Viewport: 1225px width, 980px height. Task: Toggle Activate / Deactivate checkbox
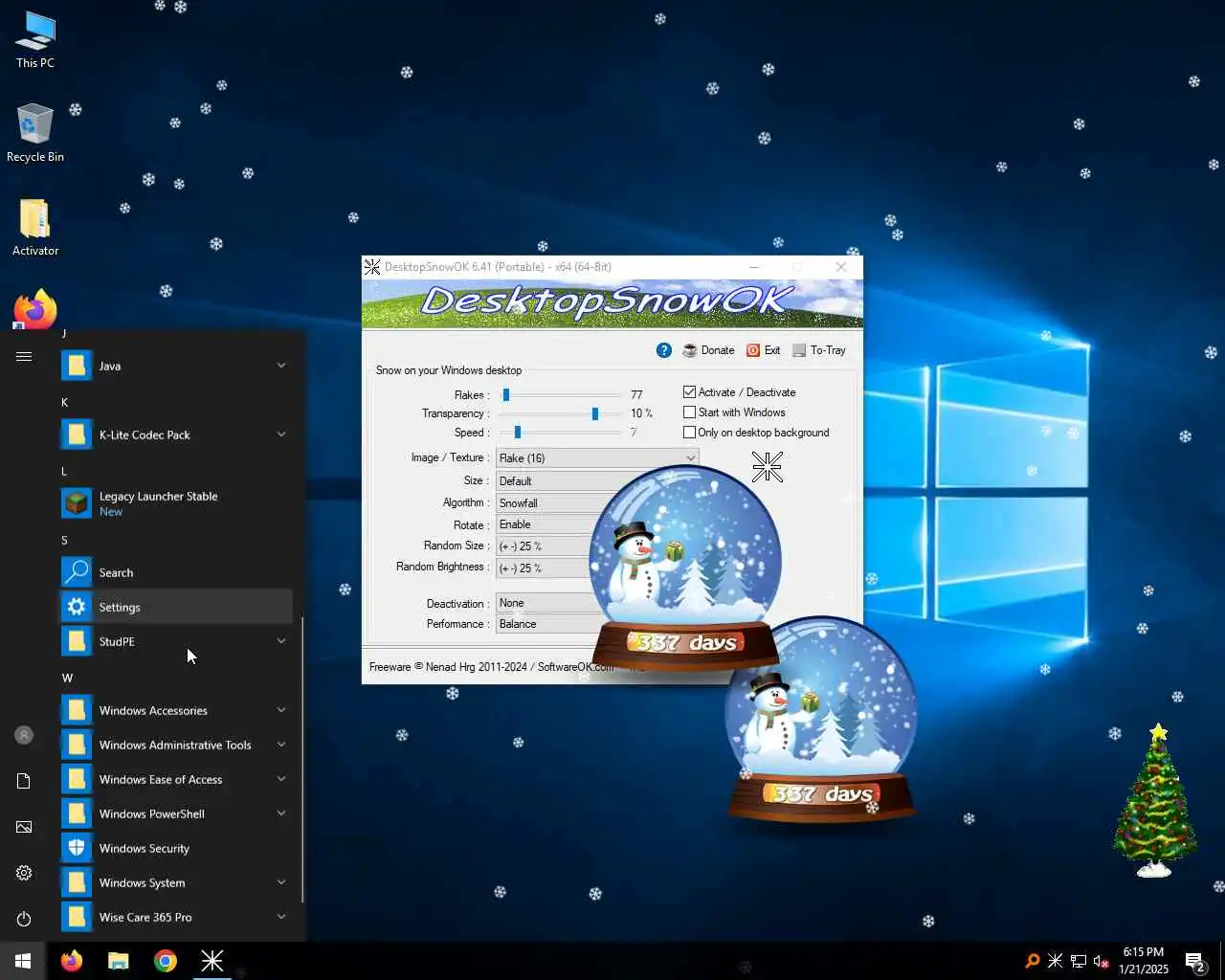point(740,392)
